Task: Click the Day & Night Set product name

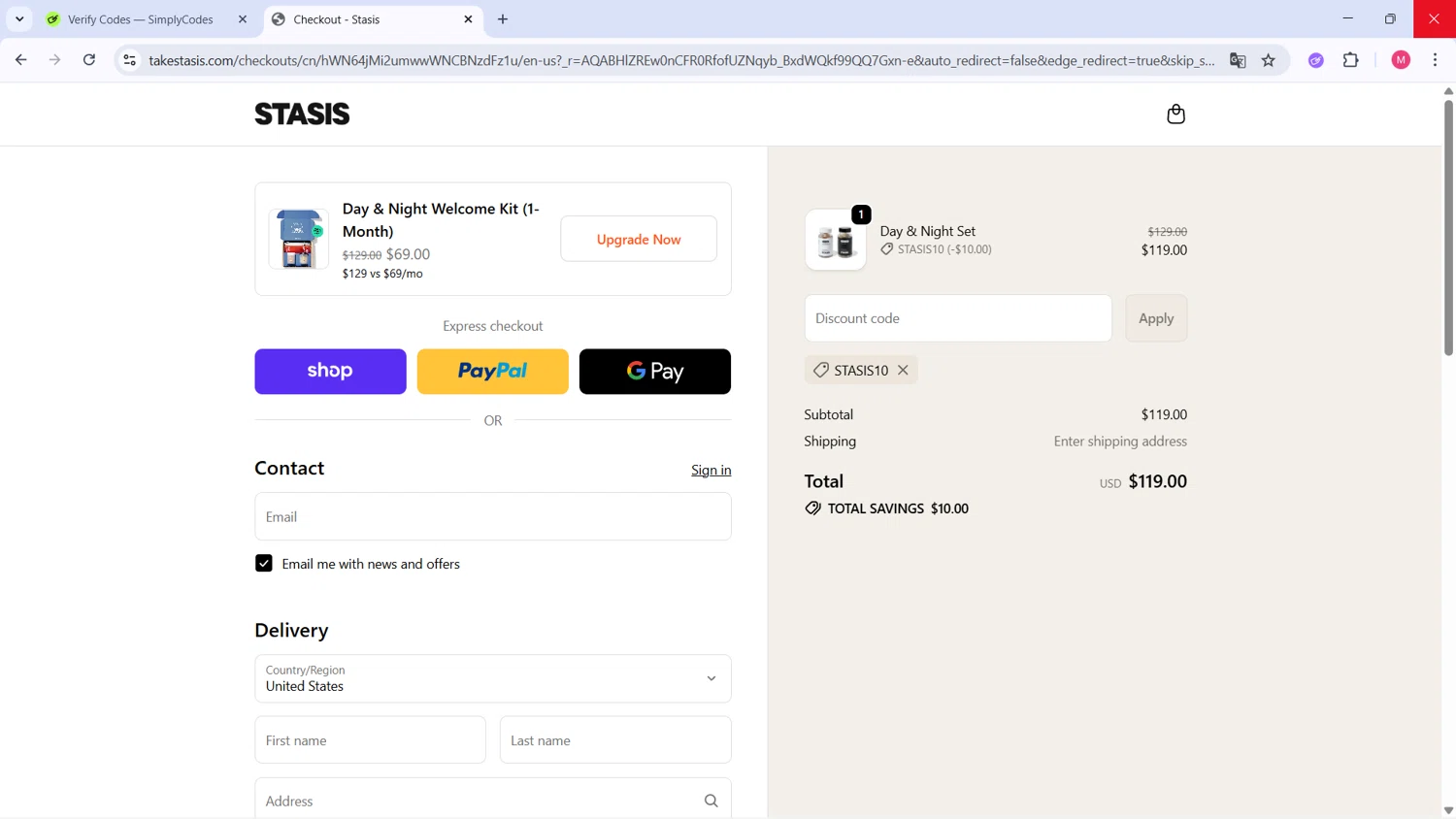Action: pyautogui.click(x=928, y=231)
